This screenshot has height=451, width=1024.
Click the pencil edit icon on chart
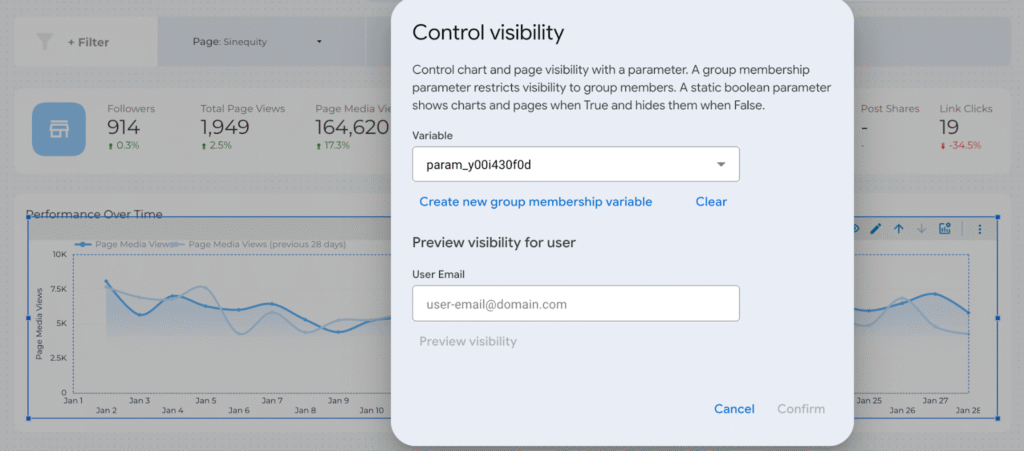(x=877, y=229)
